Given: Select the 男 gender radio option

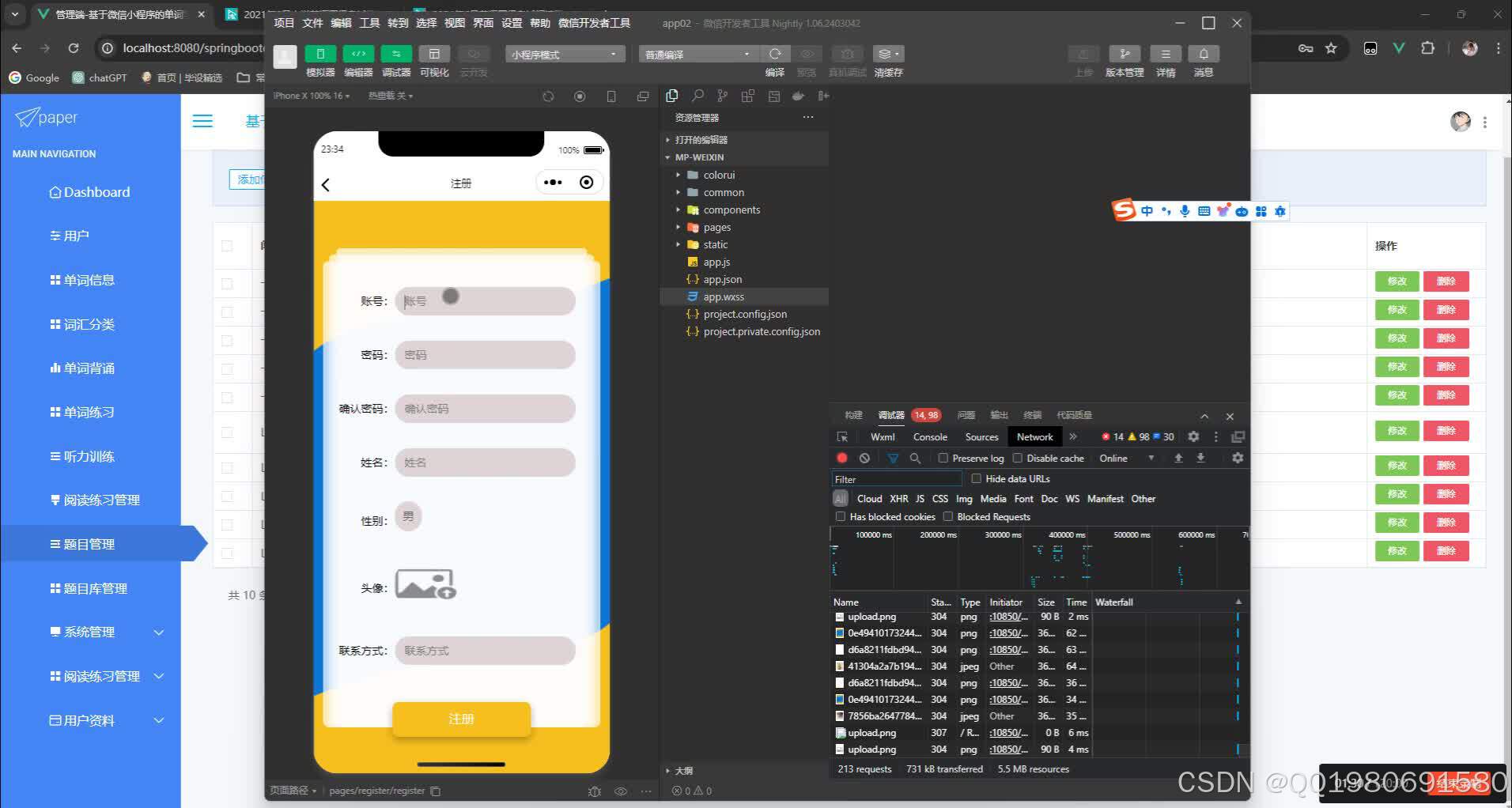Looking at the screenshot, I should [408, 516].
